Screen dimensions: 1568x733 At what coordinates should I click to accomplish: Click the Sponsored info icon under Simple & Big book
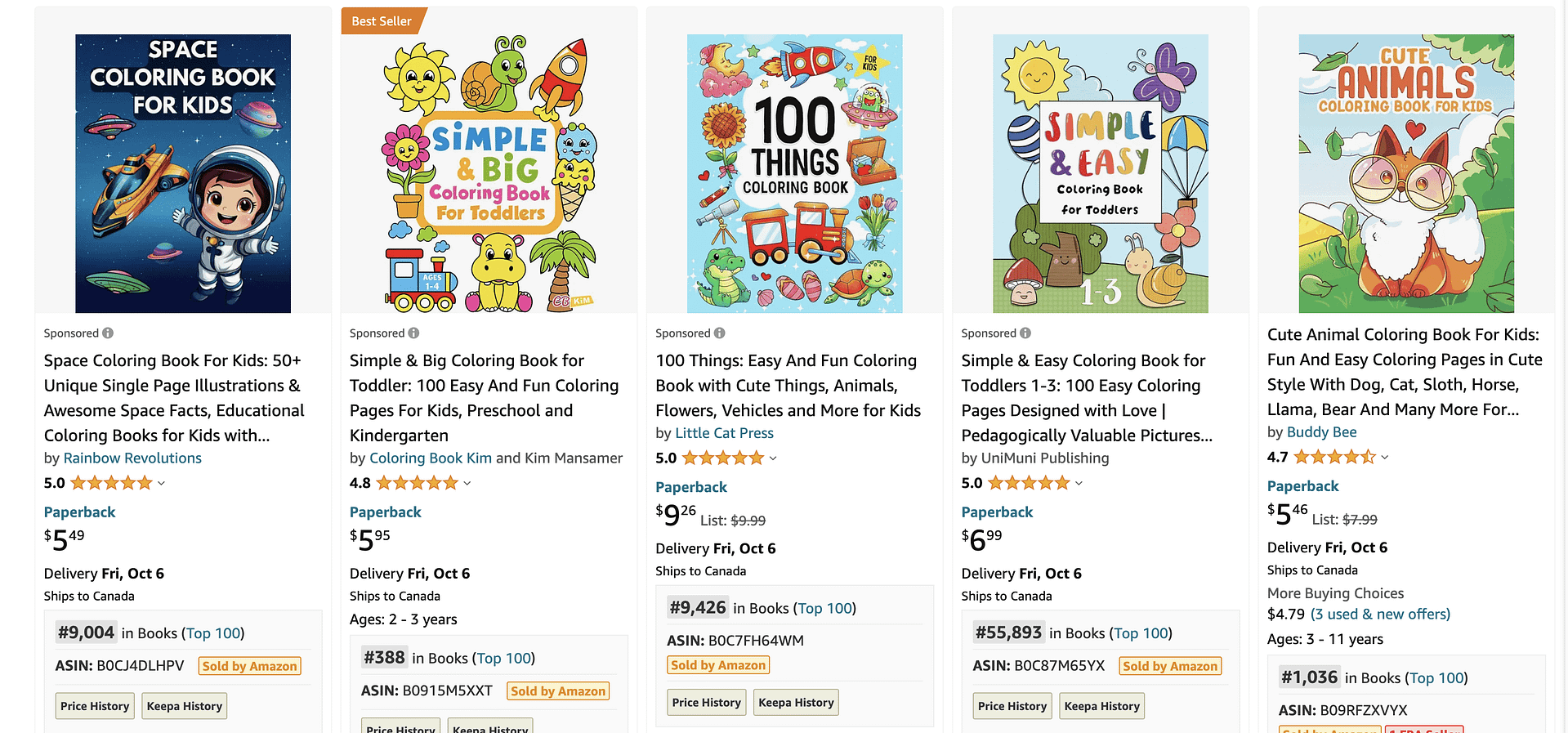click(413, 333)
